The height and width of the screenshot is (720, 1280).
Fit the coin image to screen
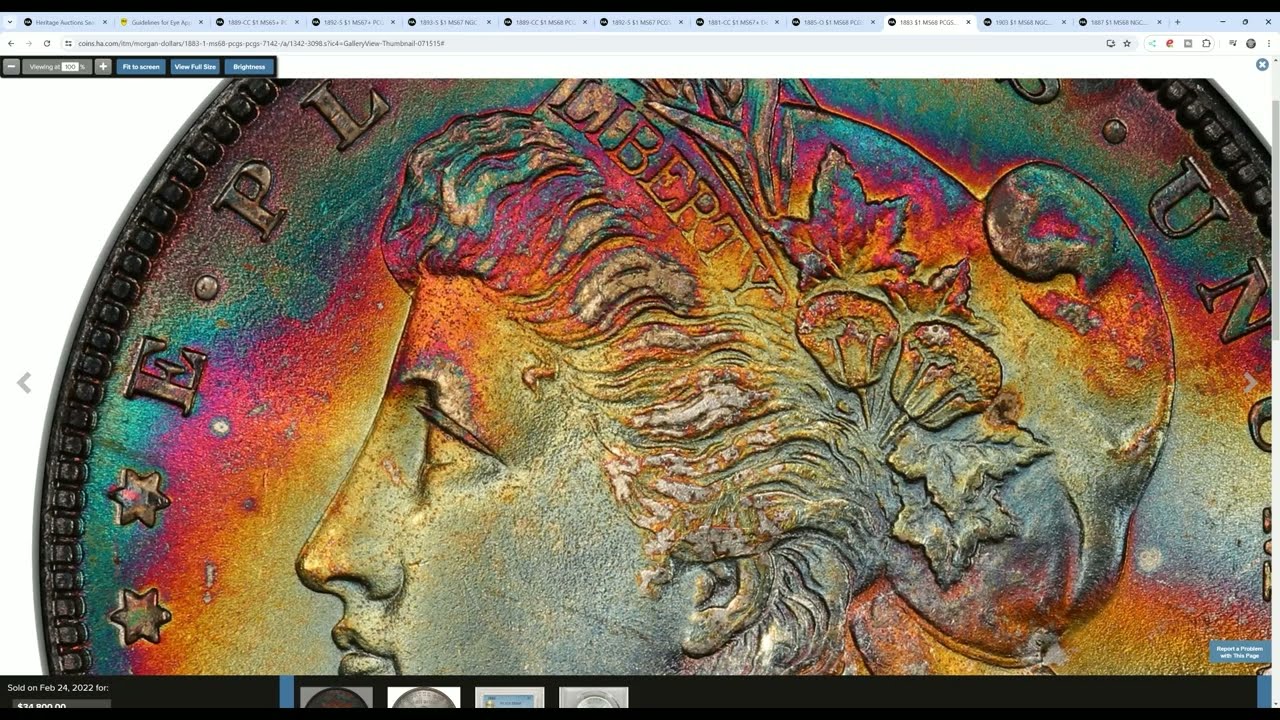tap(141, 67)
